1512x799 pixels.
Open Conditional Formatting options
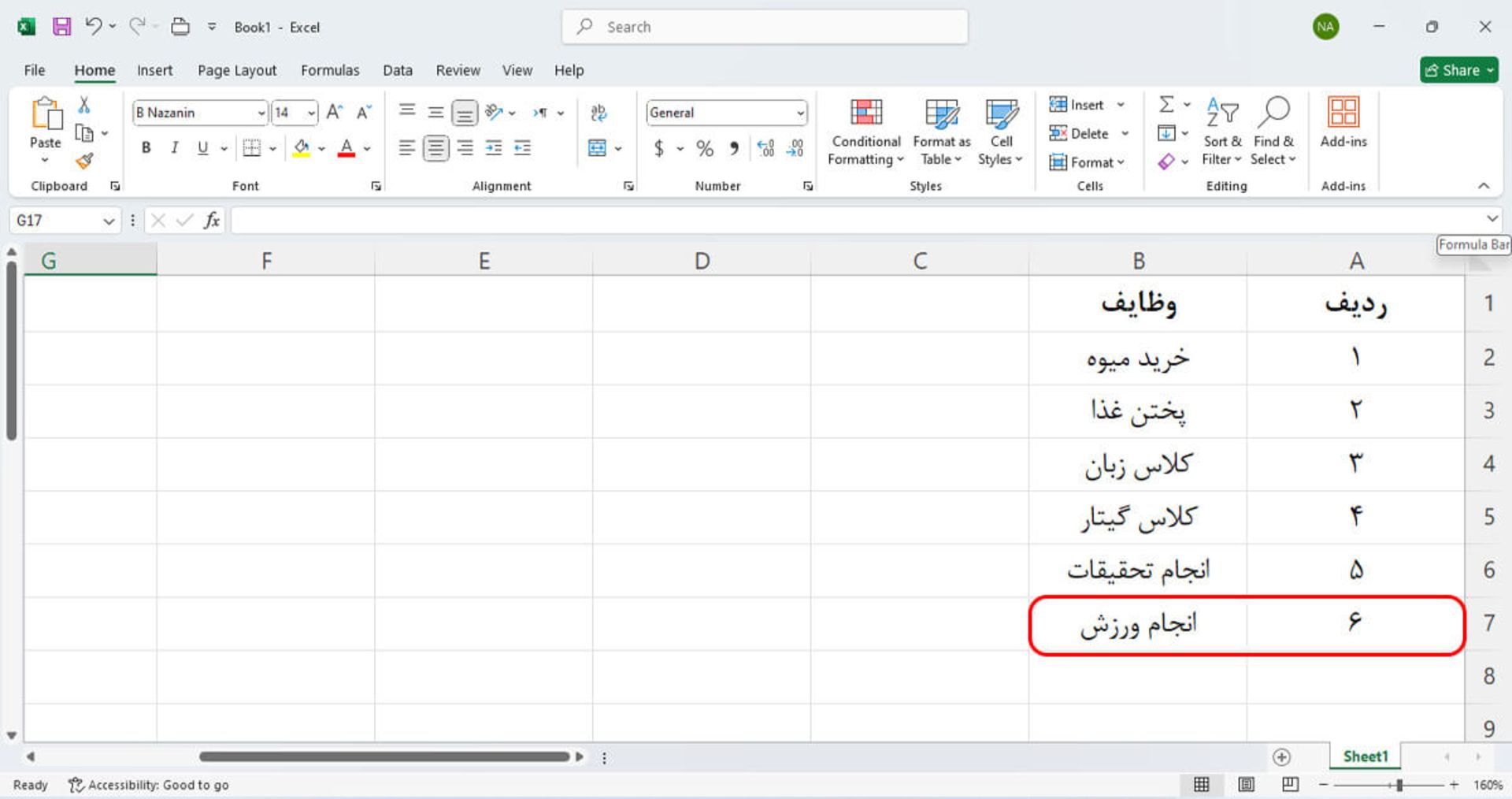[865, 132]
